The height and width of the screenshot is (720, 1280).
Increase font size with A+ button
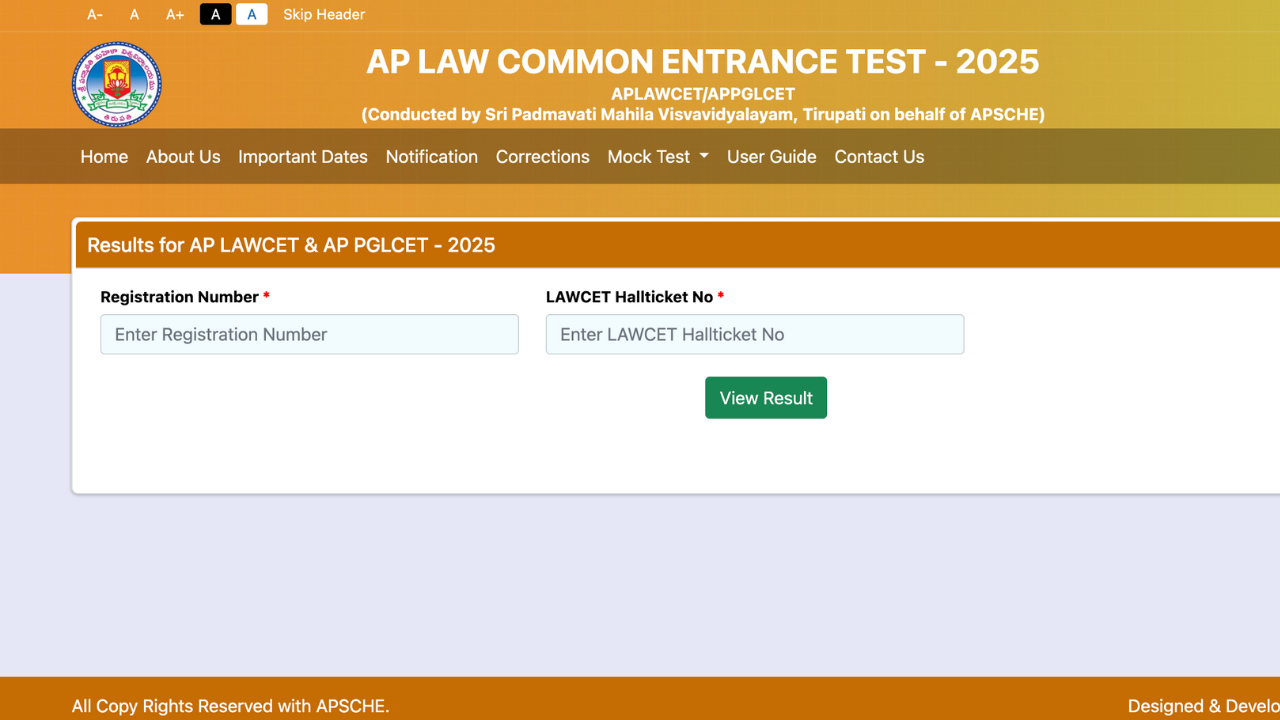click(x=175, y=15)
